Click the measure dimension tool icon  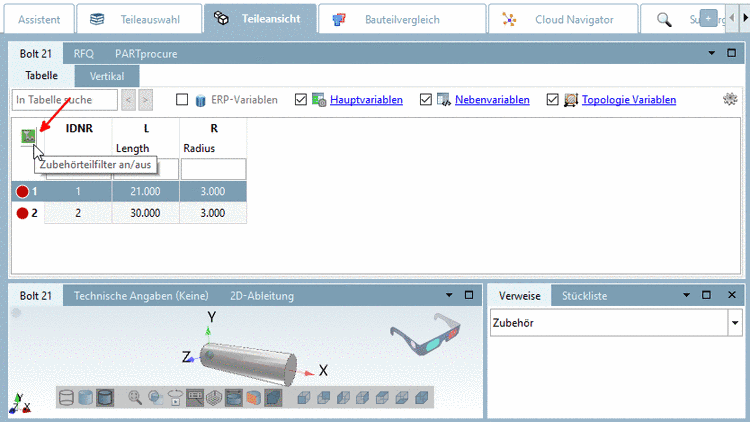pos(195,398)
